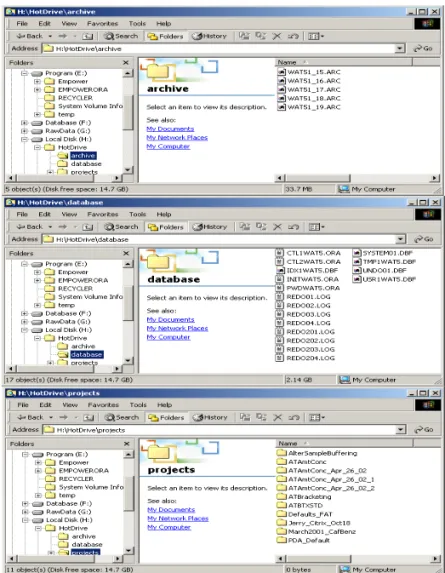Click My Documents link in archive window

[170, 129]
